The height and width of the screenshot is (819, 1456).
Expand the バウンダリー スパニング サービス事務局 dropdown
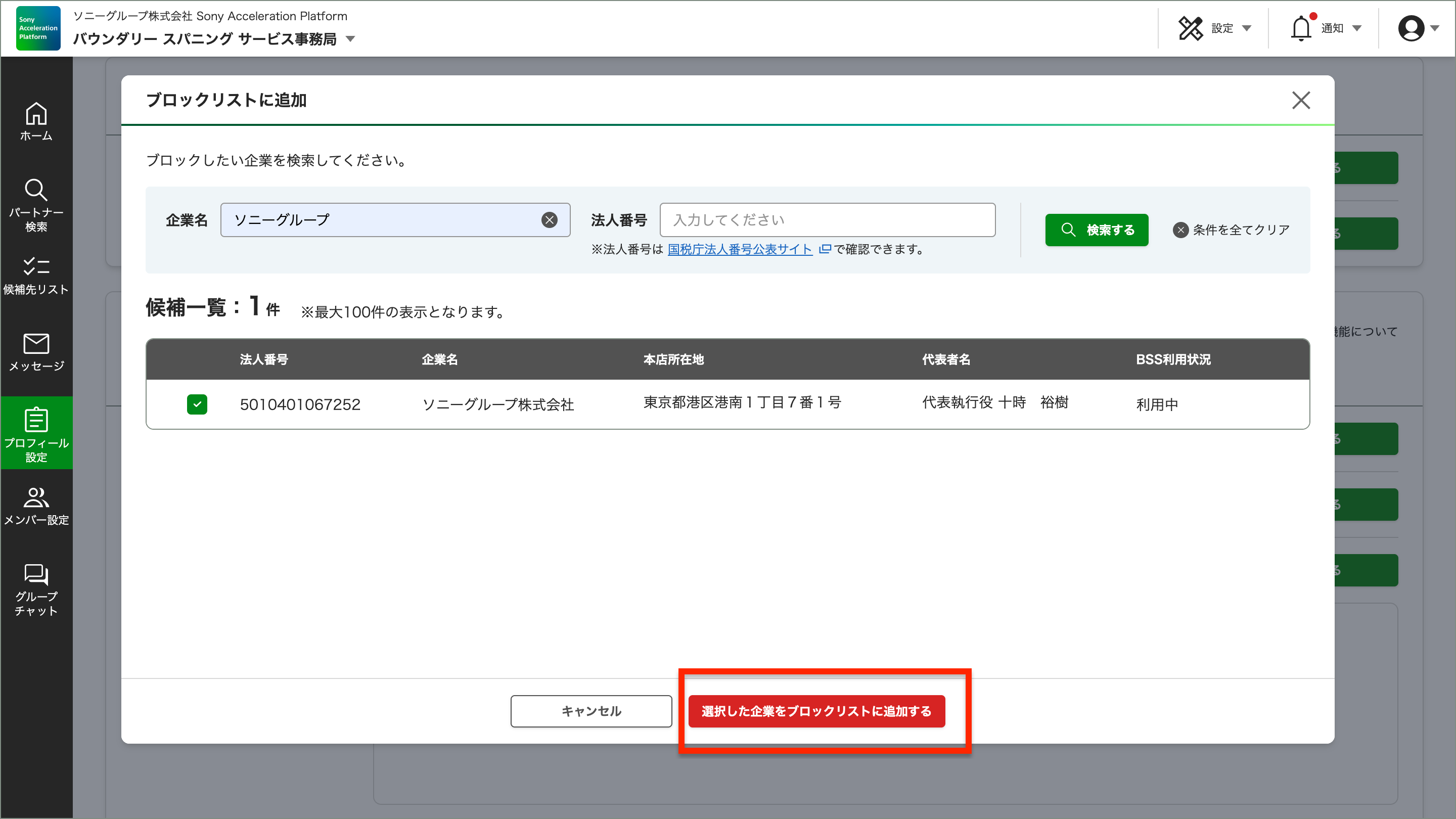click(x=351, y=39)
